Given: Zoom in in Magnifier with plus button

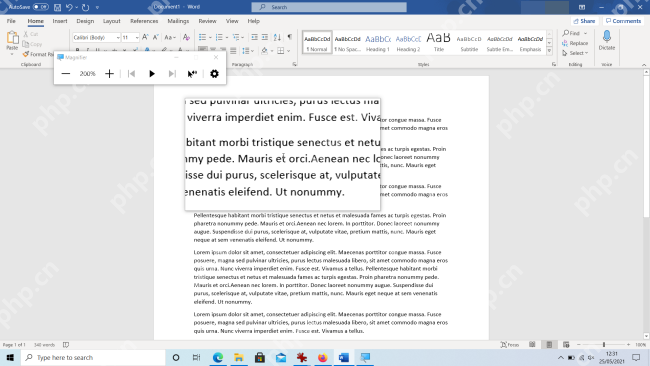Looking at the screenshot, I should pyautogui.click(x=109, y=74).
